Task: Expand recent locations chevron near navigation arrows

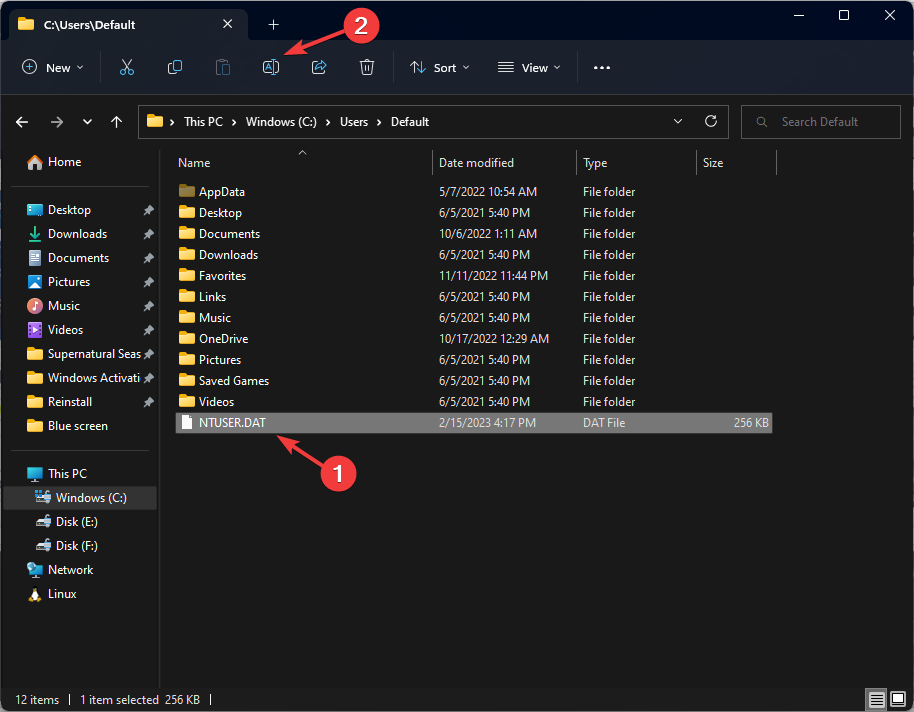Action: tap(87, 122)
